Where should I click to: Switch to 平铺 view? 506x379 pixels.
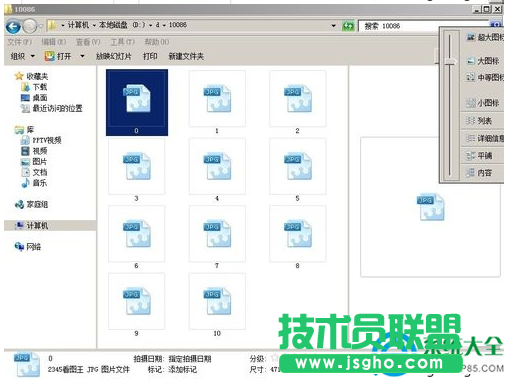(479, 156)
